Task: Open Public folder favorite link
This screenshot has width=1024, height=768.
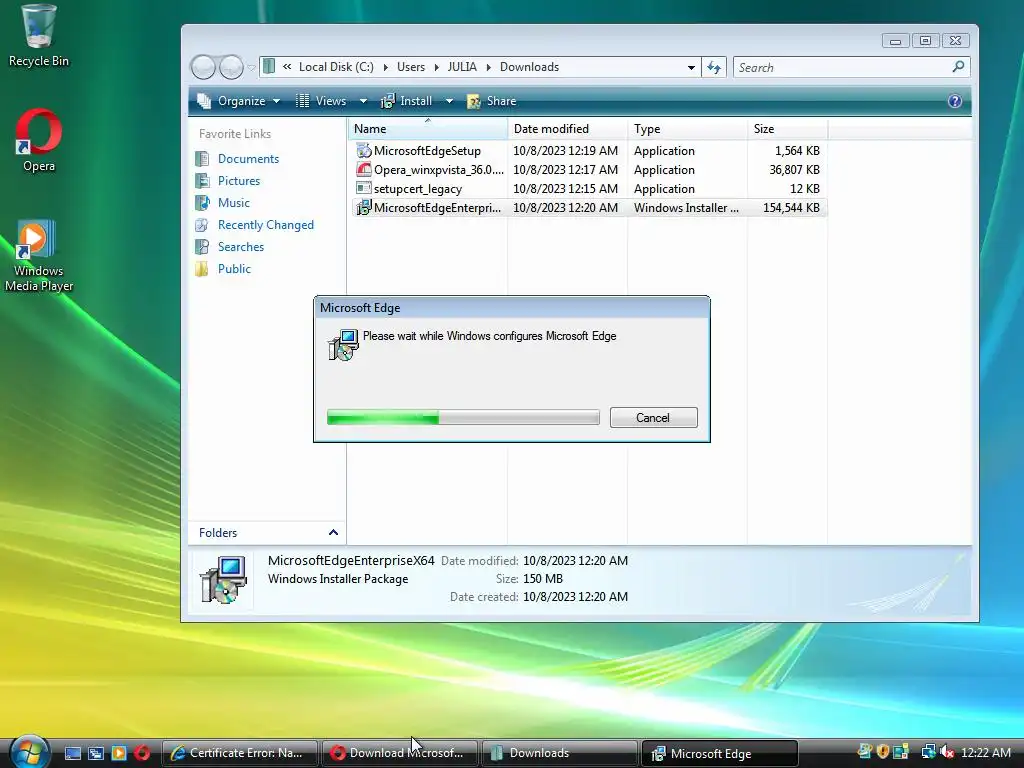Action: click(x=234, y=268)
